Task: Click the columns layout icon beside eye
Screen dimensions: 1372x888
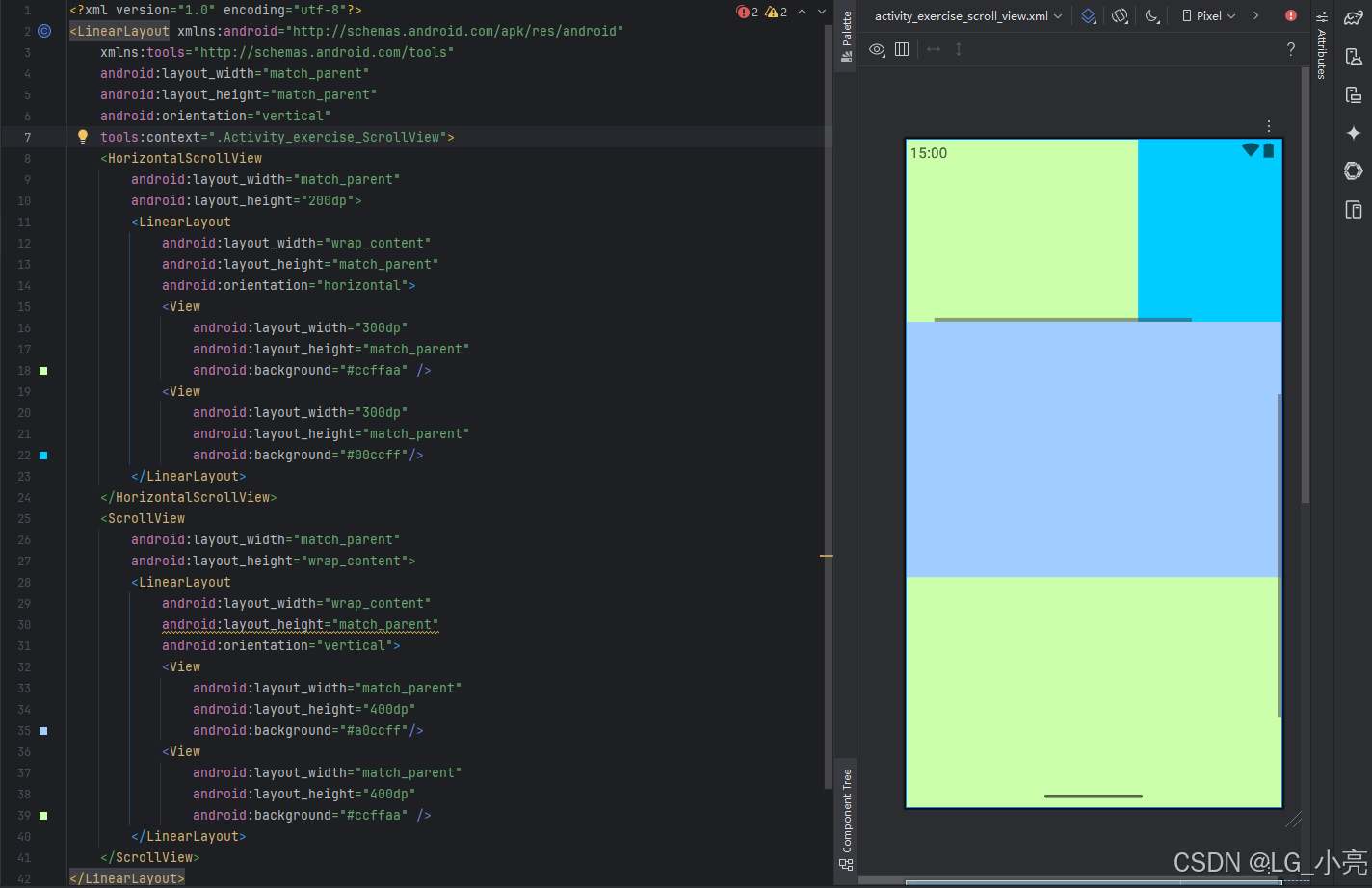Action: click(x=902, y=49)
